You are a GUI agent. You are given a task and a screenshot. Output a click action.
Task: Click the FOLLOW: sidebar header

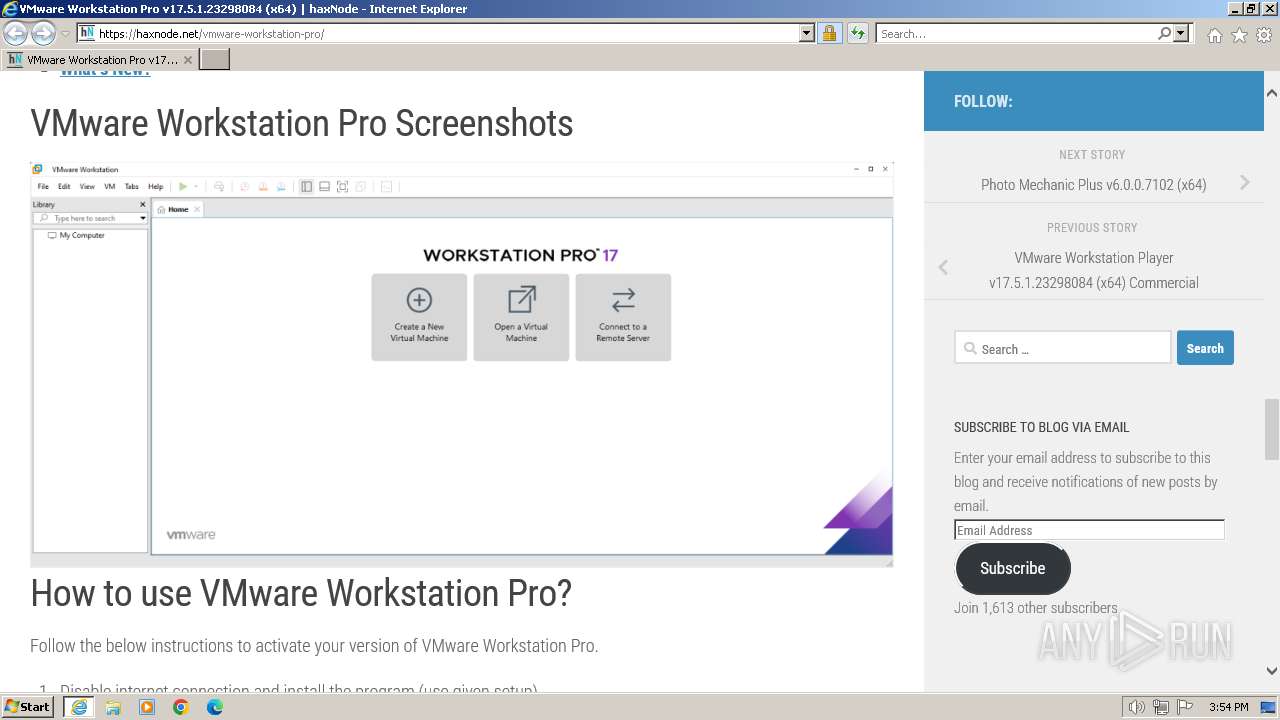click(x=983, y=101)
